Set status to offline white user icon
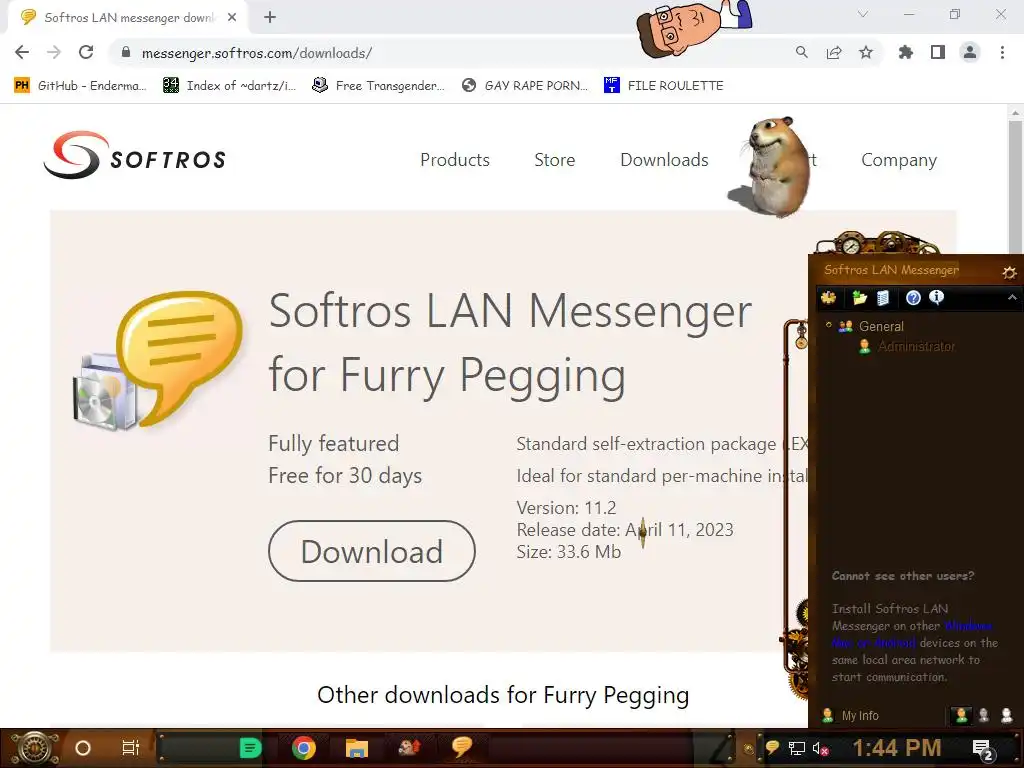 pos(1006,715)
